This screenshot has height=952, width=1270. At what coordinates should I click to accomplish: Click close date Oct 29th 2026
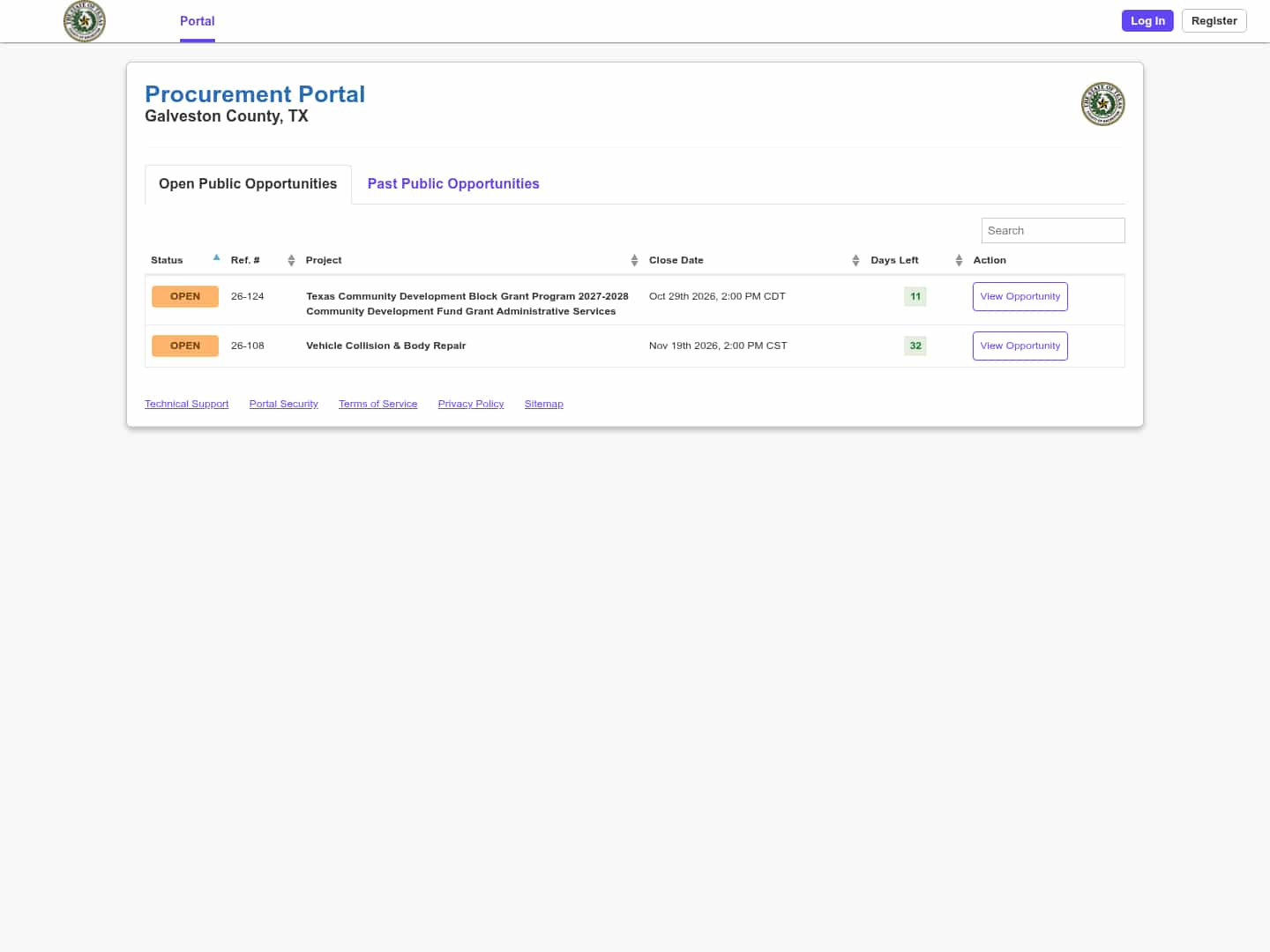click(717, 297)
